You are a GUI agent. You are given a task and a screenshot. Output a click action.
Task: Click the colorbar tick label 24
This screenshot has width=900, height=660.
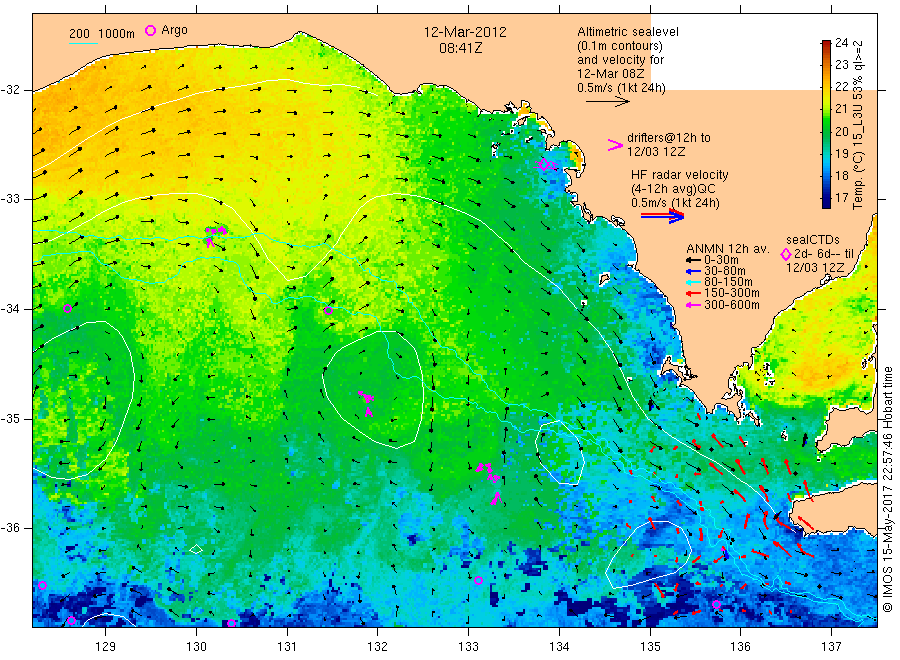tap(841, 42)
